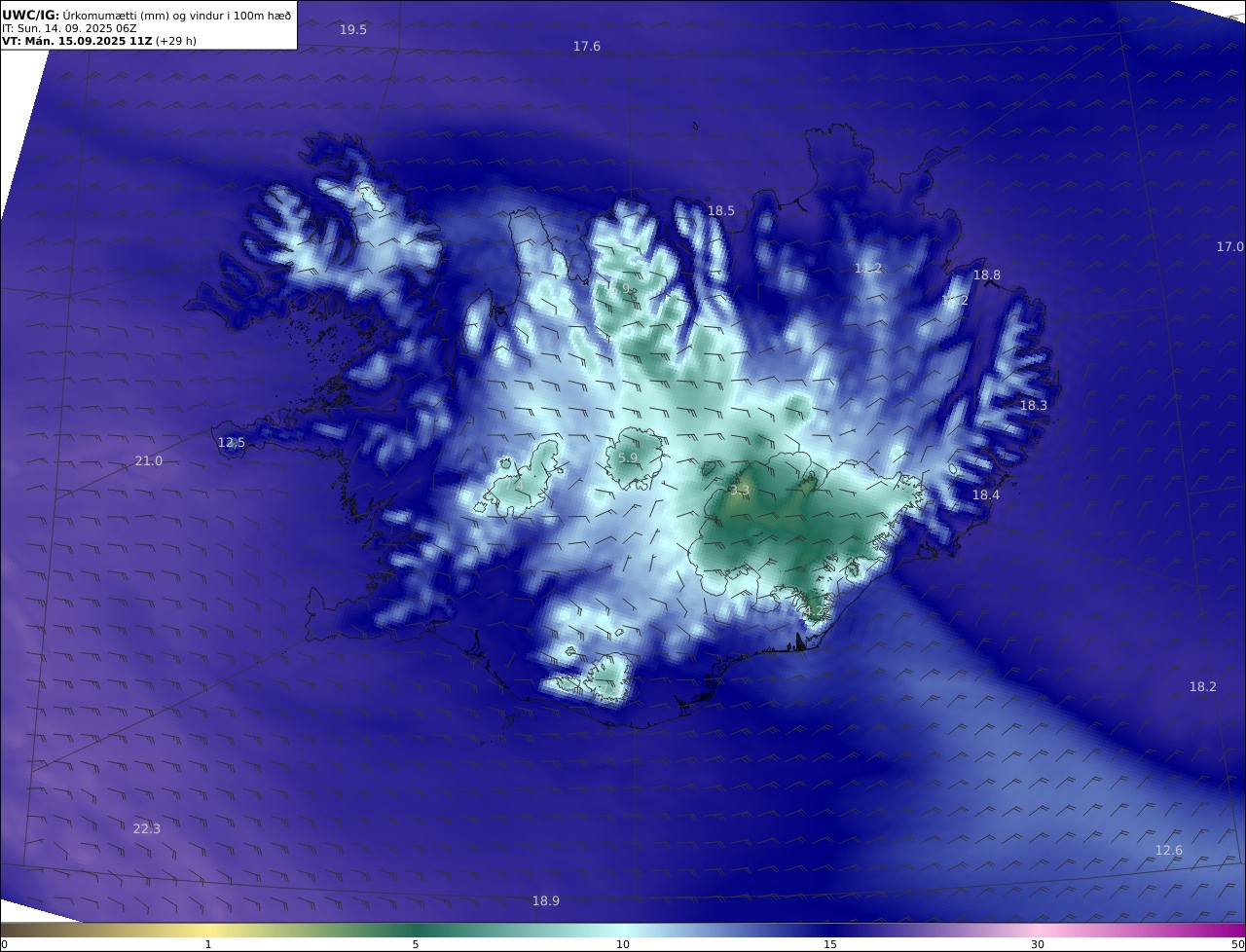1246x952 pixels.
Task: Select the colorbar tick label "5"
Action: pos(416,944)
